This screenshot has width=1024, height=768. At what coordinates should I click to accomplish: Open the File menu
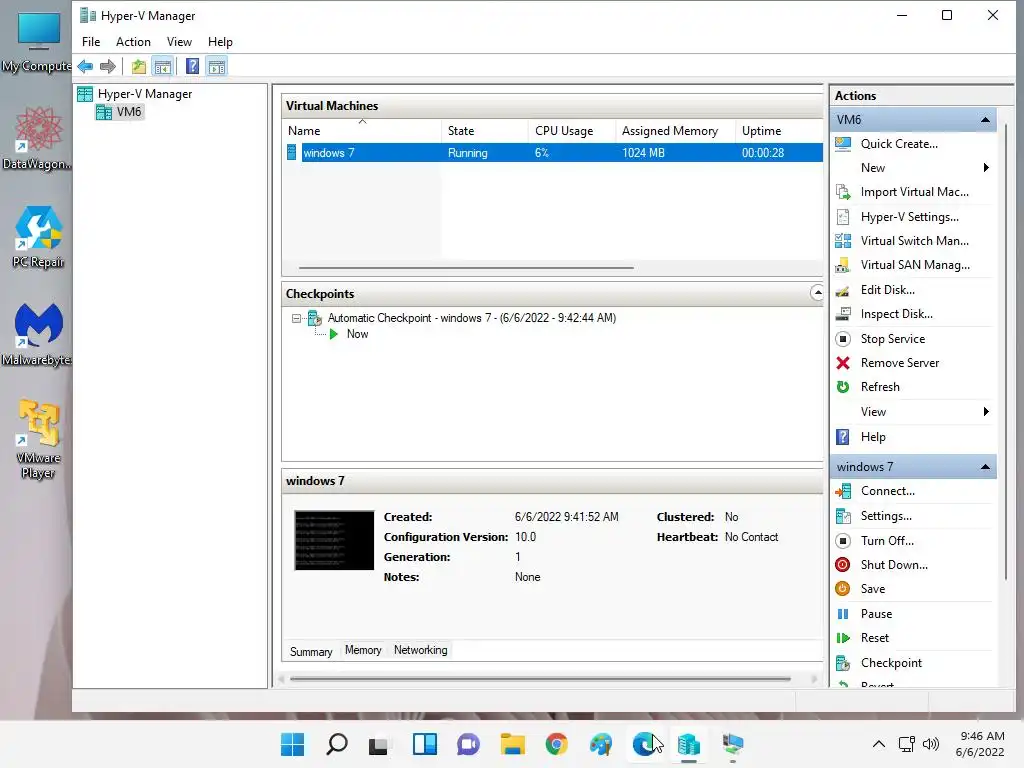coord(91,42)
